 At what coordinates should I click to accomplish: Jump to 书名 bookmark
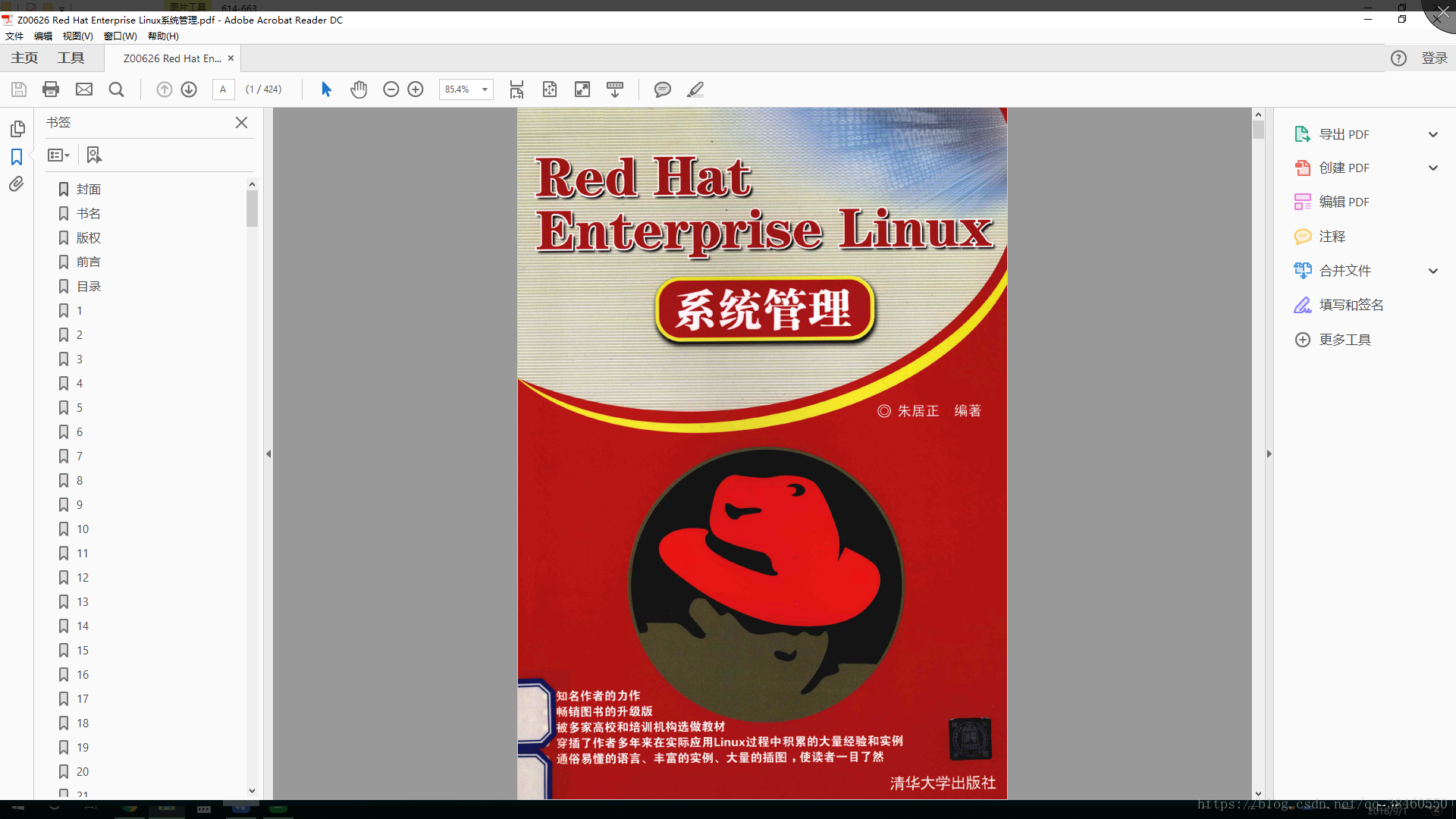pos(89,214)
